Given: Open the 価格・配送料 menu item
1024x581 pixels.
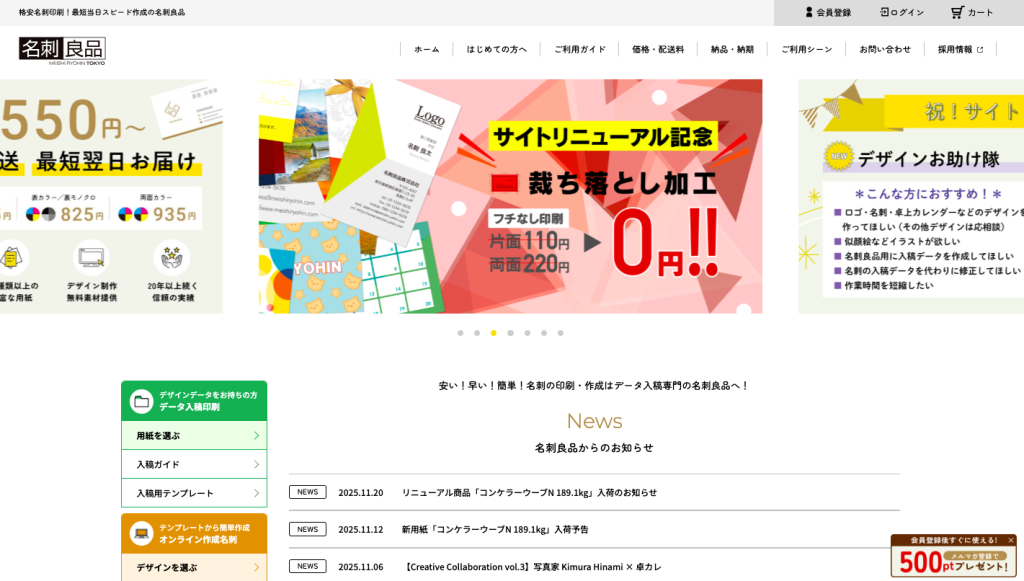Looking at the screenshot, I should [x=658, y=49].
